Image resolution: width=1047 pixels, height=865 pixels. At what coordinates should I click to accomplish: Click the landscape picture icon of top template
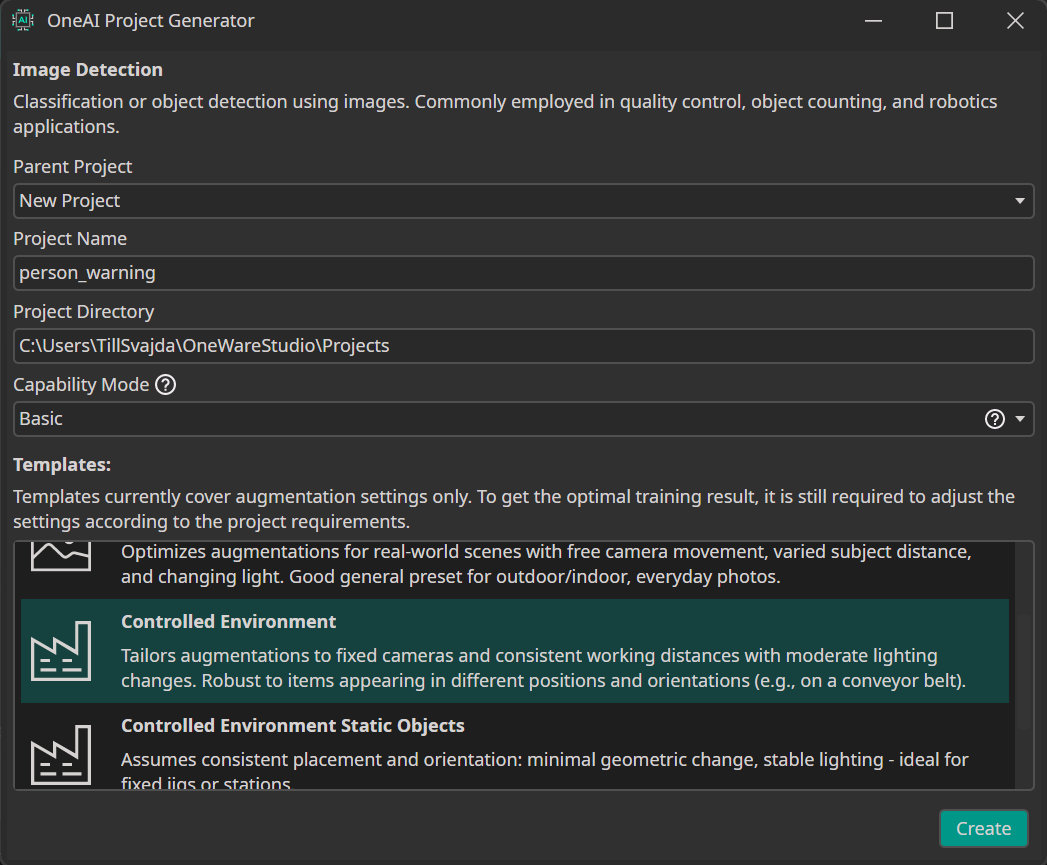61,556
